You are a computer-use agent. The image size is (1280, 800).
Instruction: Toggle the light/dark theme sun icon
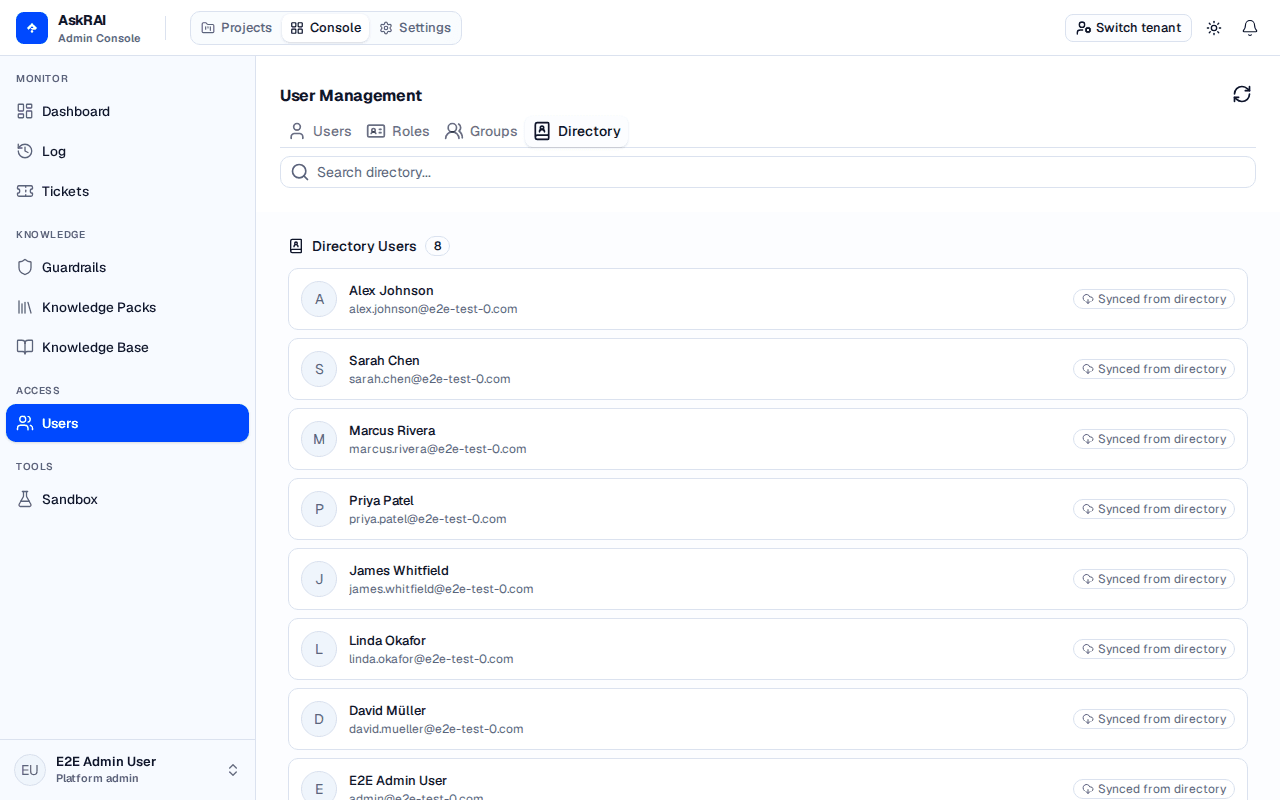tap(1214, 28)
